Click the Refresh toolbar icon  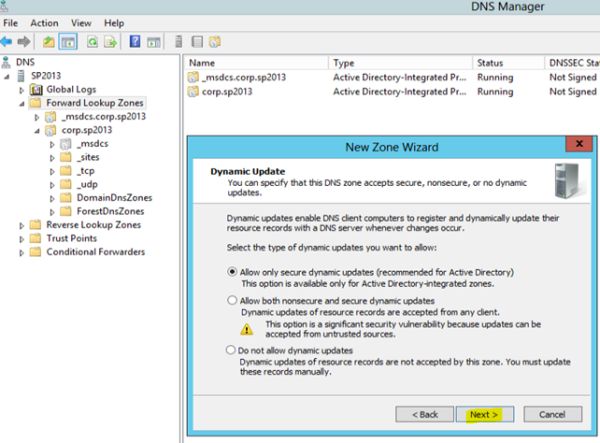[x=92, y=42]
